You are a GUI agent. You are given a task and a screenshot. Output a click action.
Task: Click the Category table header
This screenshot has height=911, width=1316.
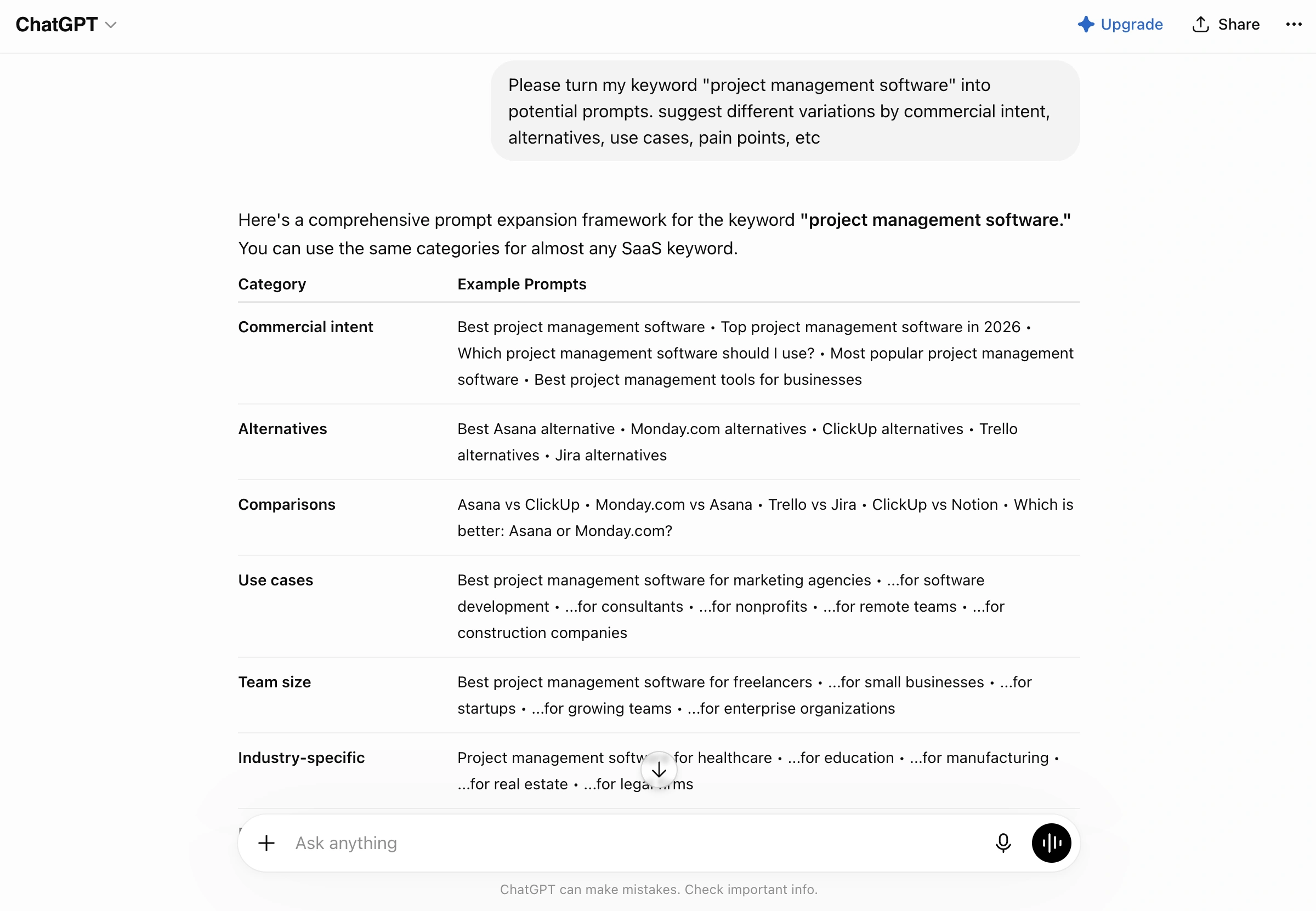point(272,284)
